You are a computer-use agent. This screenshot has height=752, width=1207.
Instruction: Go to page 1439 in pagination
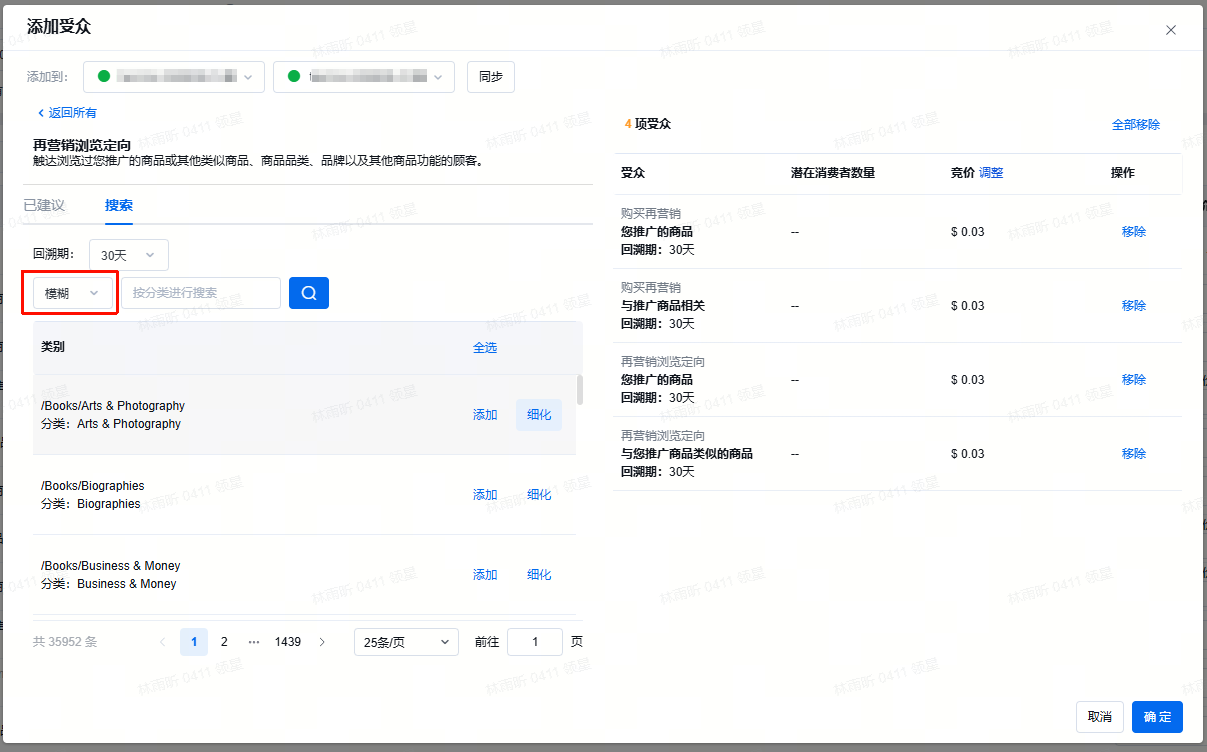288,642
